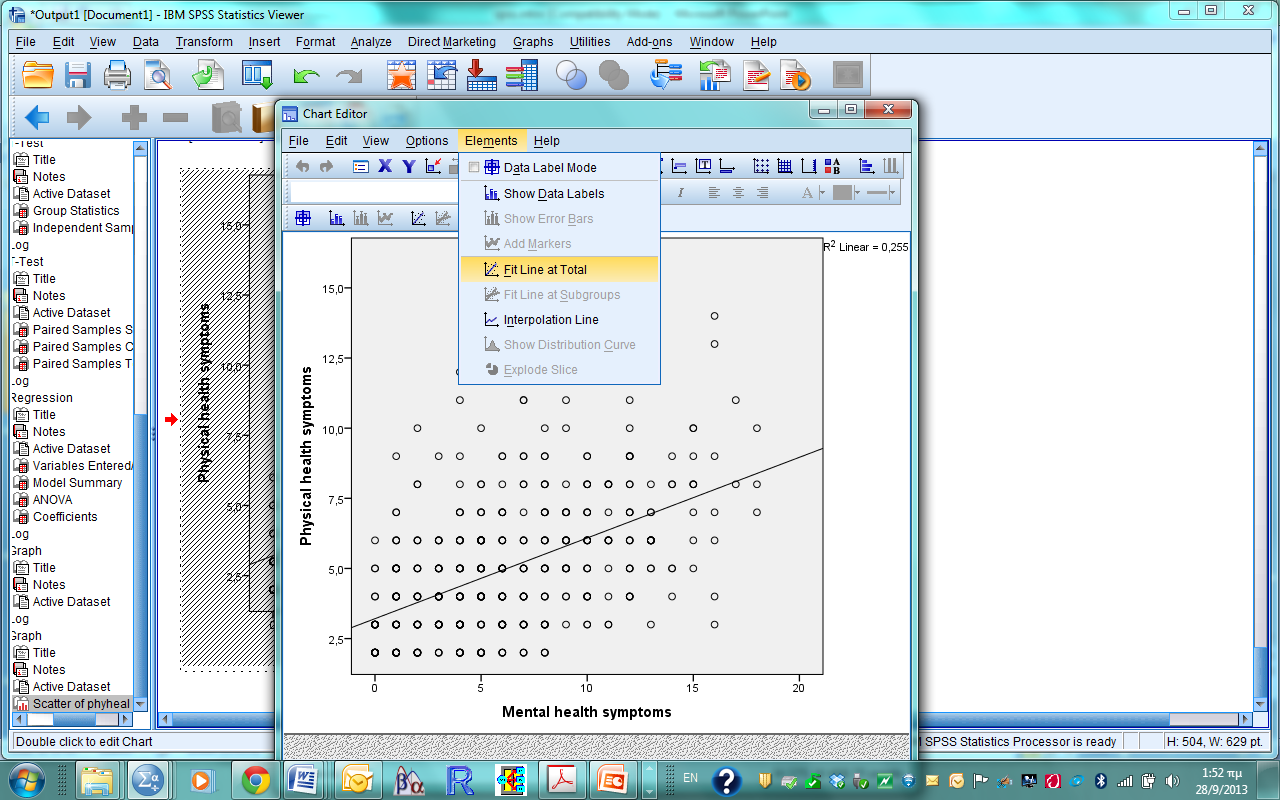Image resolution: width=1280 pixels, height=800 pixels.
Task: Select the Y axis icon in Chart Editor
Action: click(409, 167)
